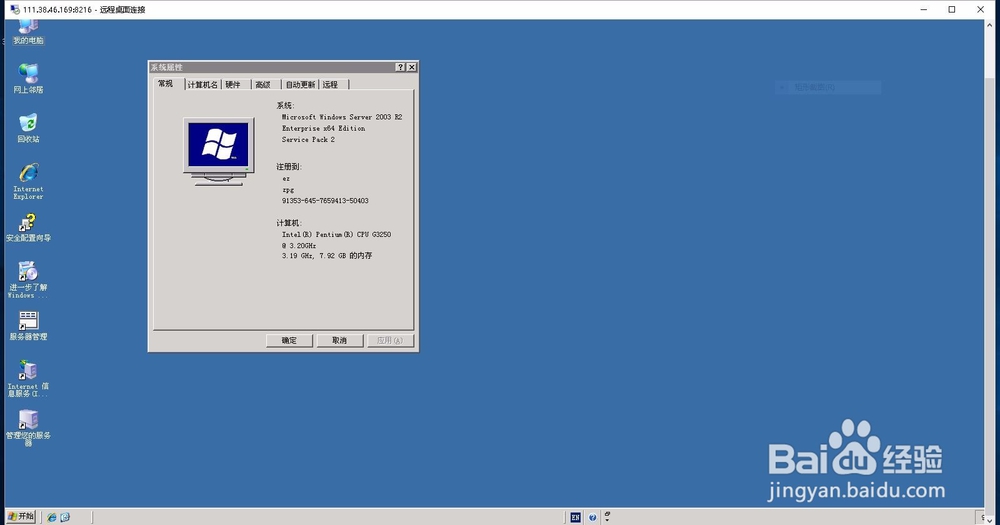Switch to the General (常规) tab
1000x525 pixels.
click(x=165, y=84)
